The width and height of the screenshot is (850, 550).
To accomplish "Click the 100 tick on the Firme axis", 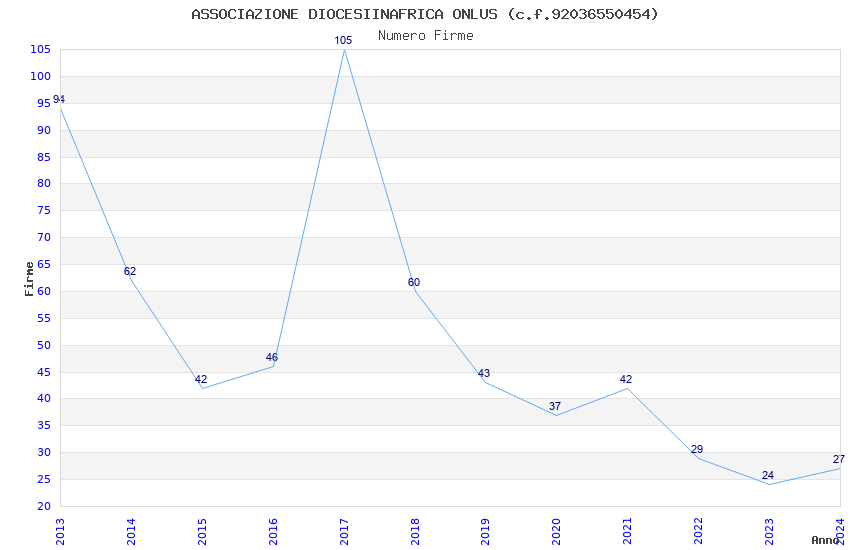I will tap(41, 76).
